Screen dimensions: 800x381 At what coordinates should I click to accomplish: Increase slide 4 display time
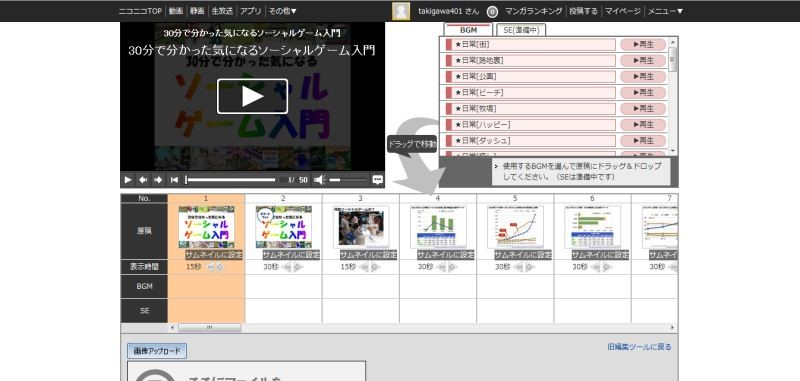point(452,267)
